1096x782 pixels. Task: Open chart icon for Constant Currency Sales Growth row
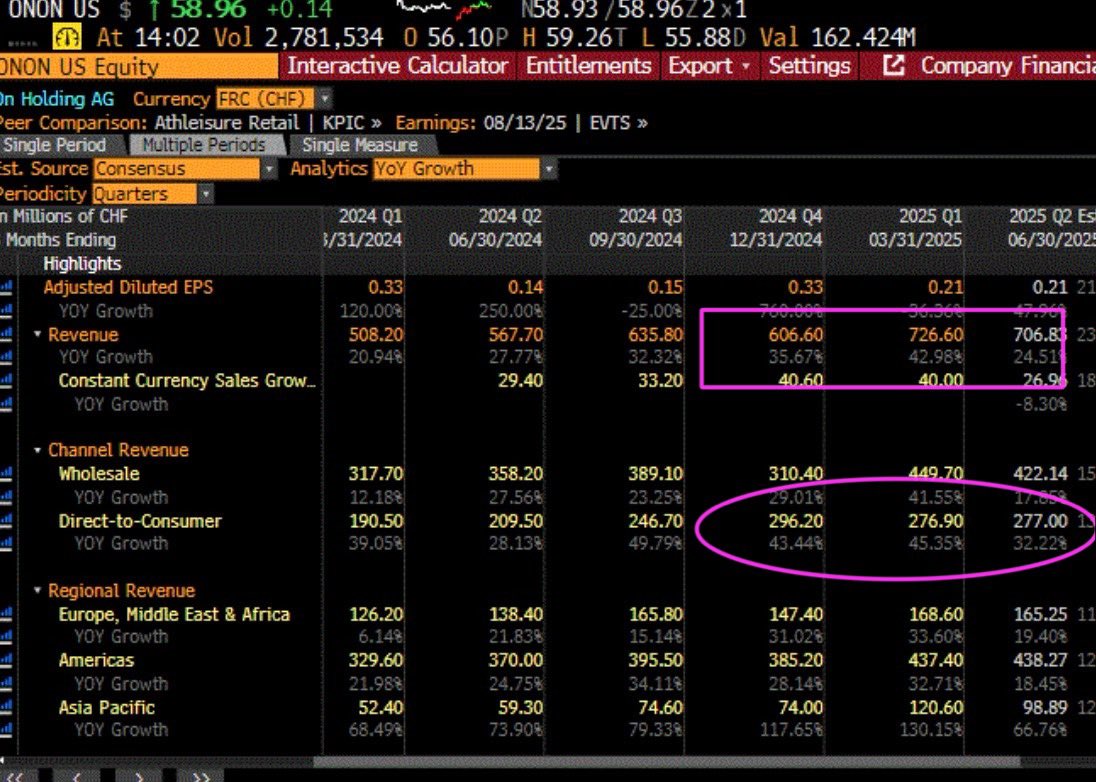6,381
